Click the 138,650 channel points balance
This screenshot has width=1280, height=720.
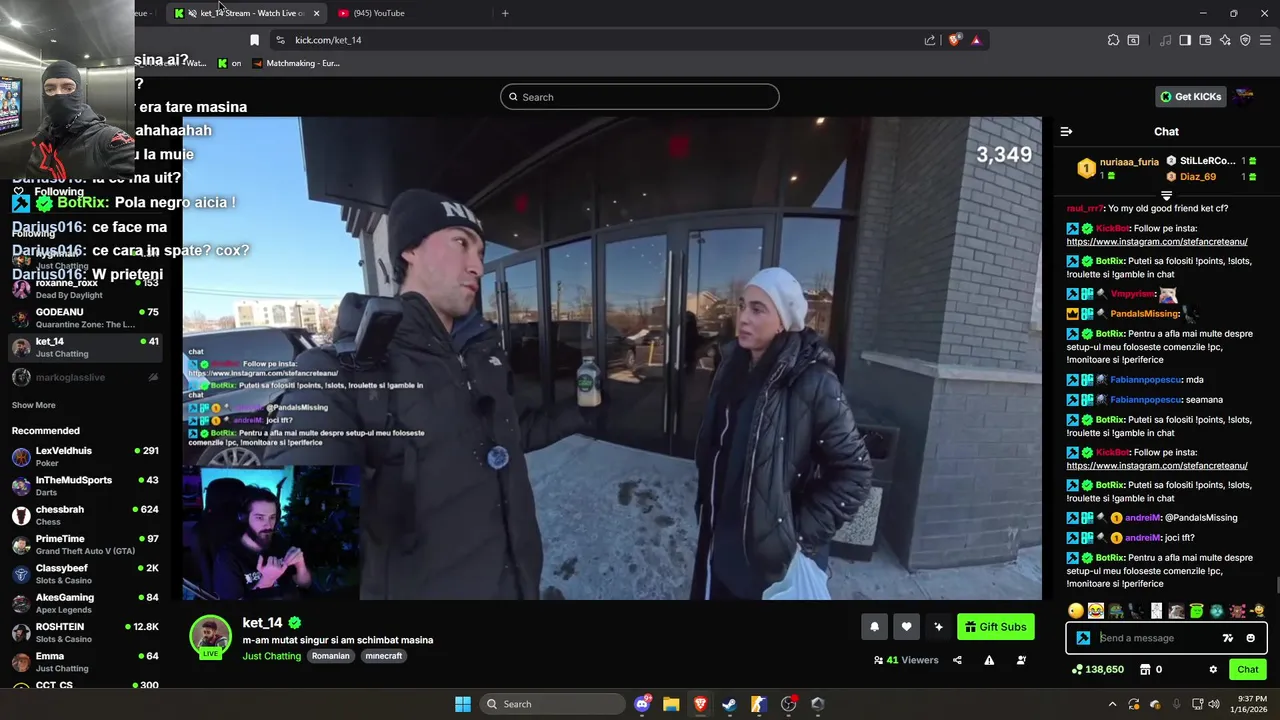tap(1097, 670)
